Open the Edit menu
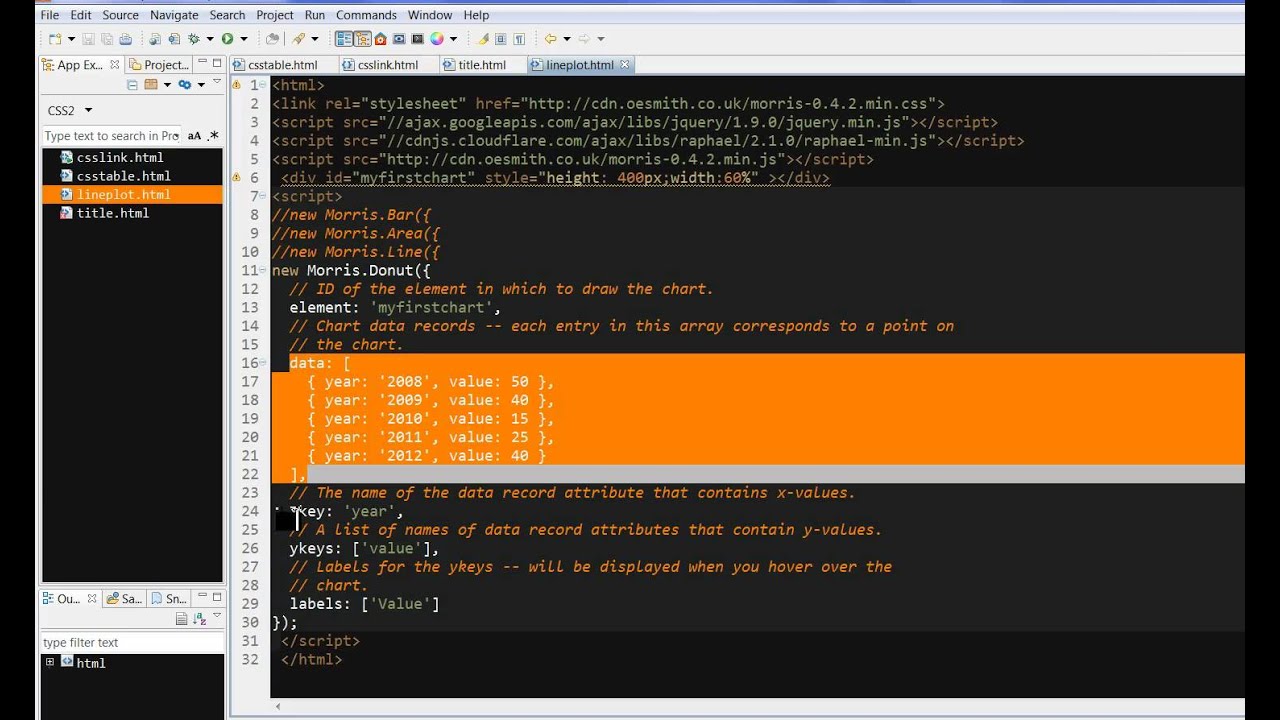This screenshot has width=1280, height=720. click(x=81, y=15)
